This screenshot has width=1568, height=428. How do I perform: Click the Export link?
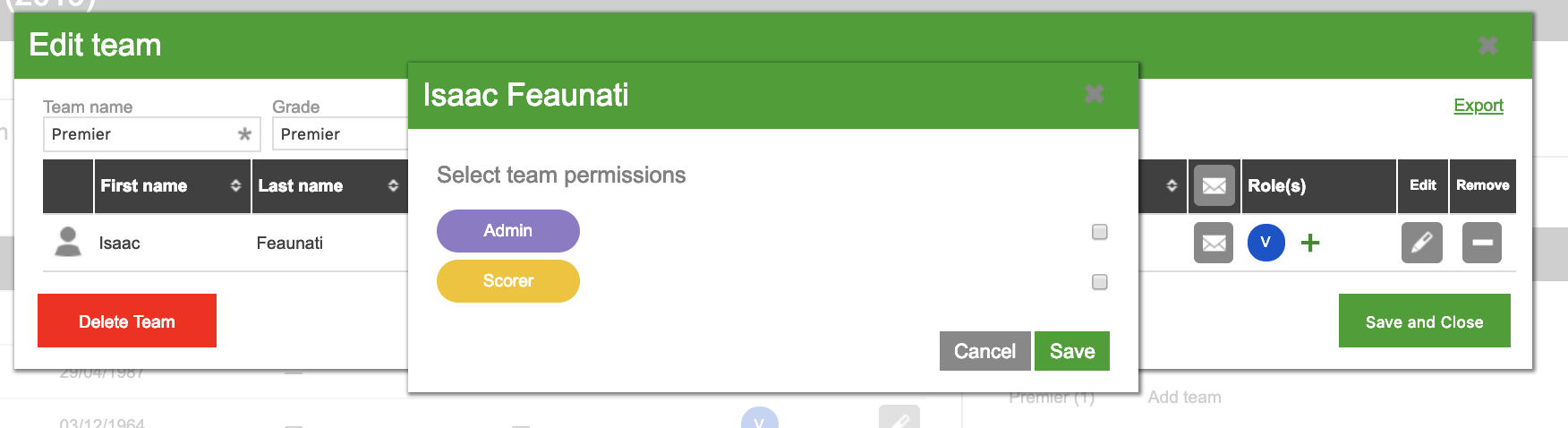[1478, 106]
